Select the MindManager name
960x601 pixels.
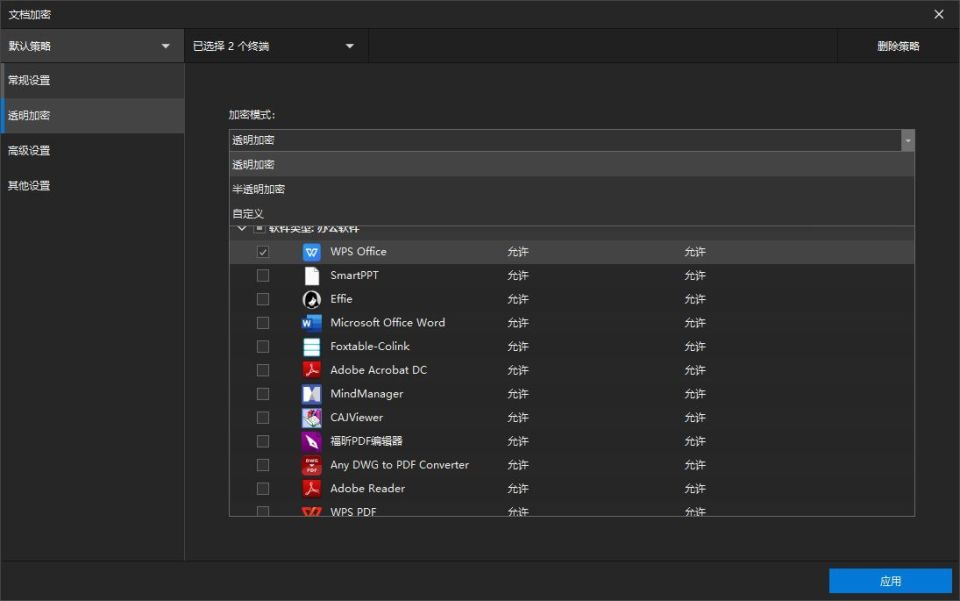point(367,394)
